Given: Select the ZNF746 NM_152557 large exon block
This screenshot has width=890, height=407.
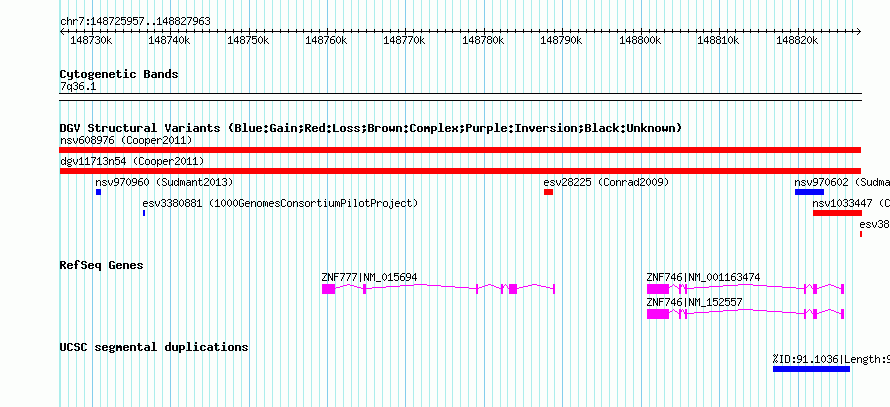Looking at the screenshot, I should coord(658,314).
